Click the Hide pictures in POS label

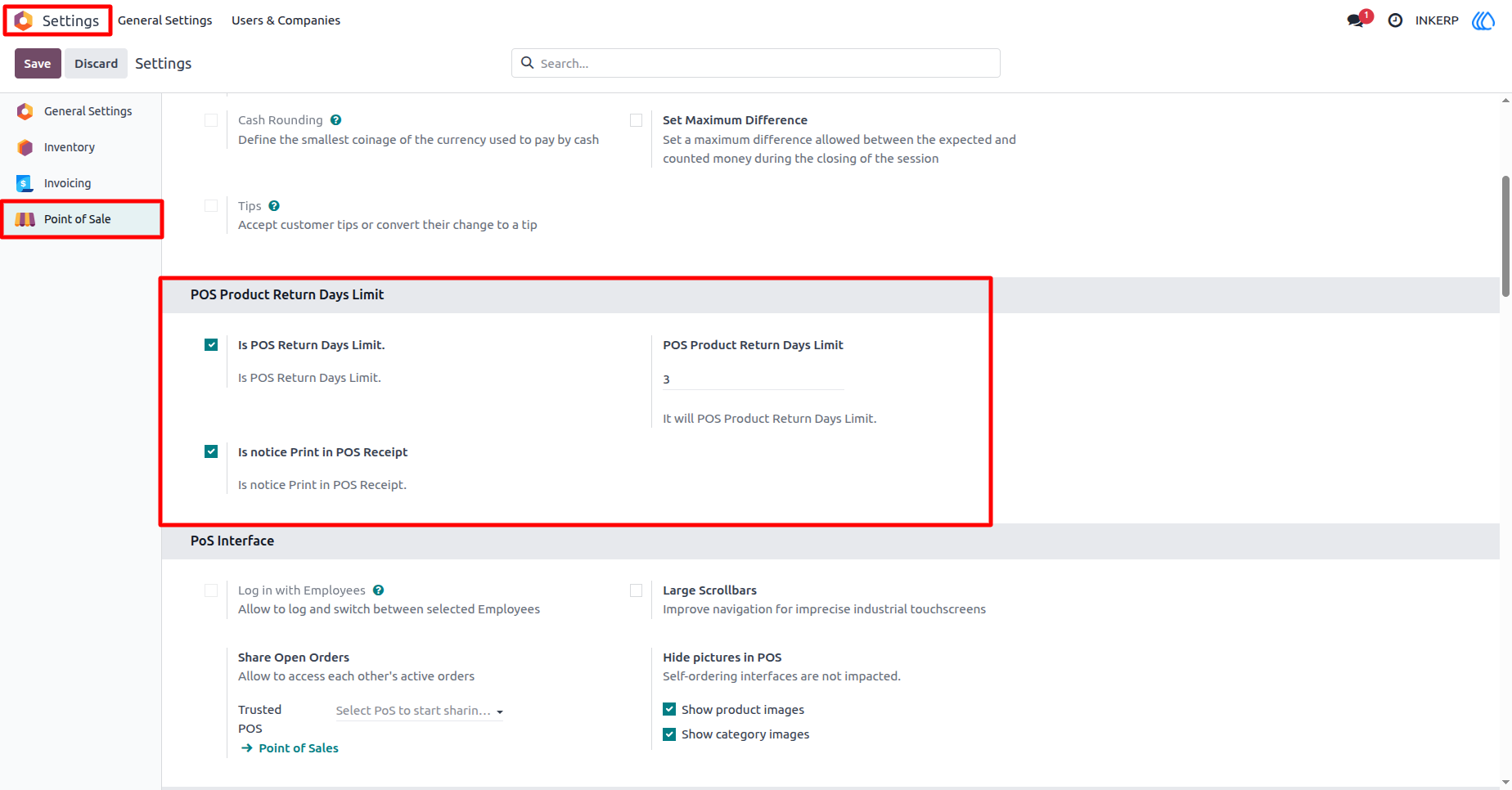point(722,658)
